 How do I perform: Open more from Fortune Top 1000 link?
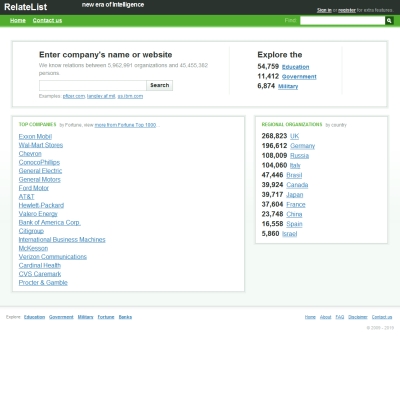[125, 125]
